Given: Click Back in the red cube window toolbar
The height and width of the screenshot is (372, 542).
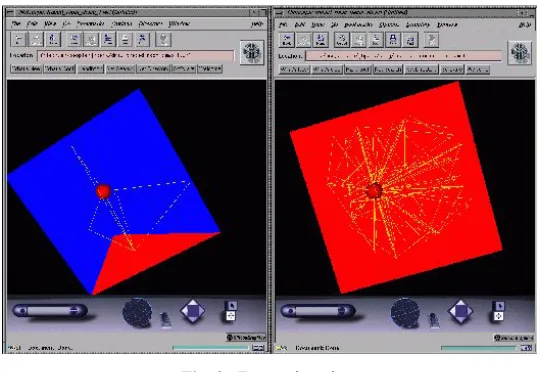Looking at the screenshot, I should point(287,40).
